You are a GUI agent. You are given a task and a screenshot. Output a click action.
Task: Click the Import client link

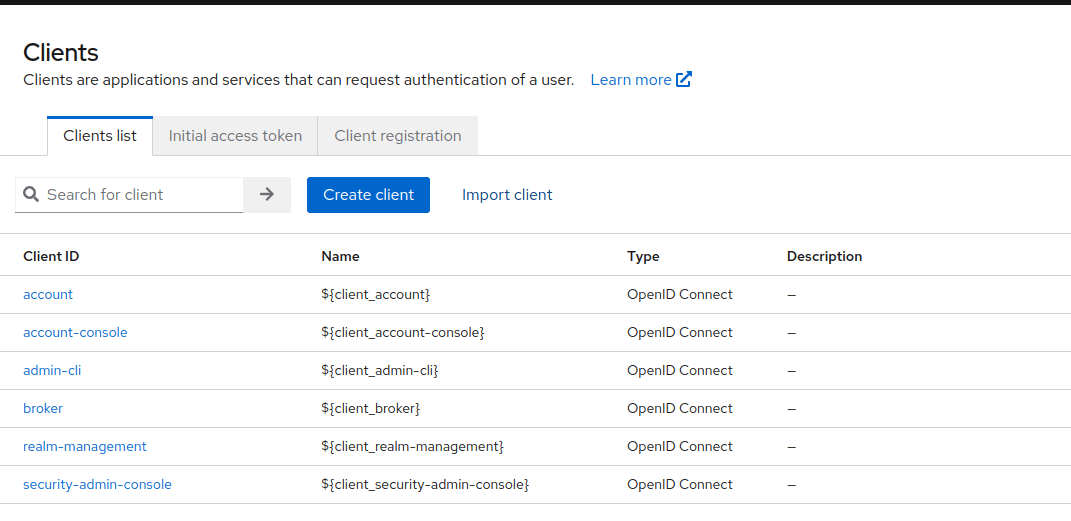(507, 195)
